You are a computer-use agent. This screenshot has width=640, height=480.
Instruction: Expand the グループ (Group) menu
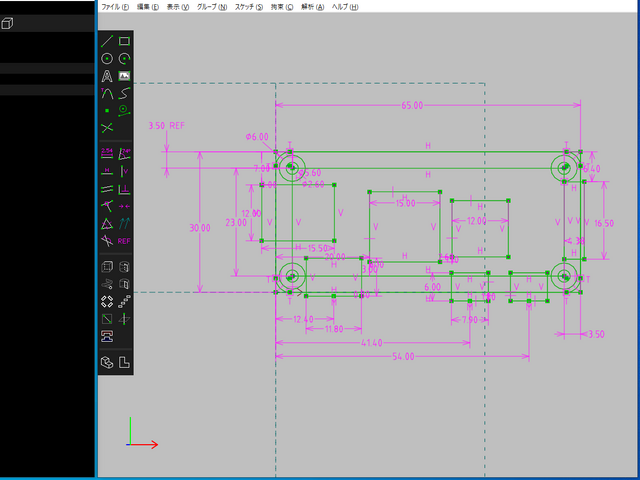click(x=213, y=7)
